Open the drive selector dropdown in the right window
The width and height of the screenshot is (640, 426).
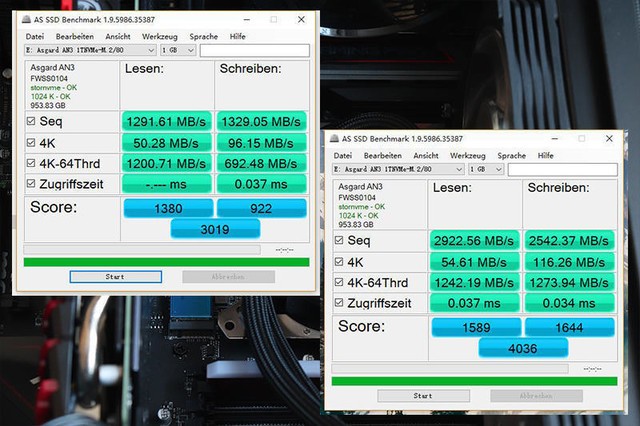[x=398, y=169]
